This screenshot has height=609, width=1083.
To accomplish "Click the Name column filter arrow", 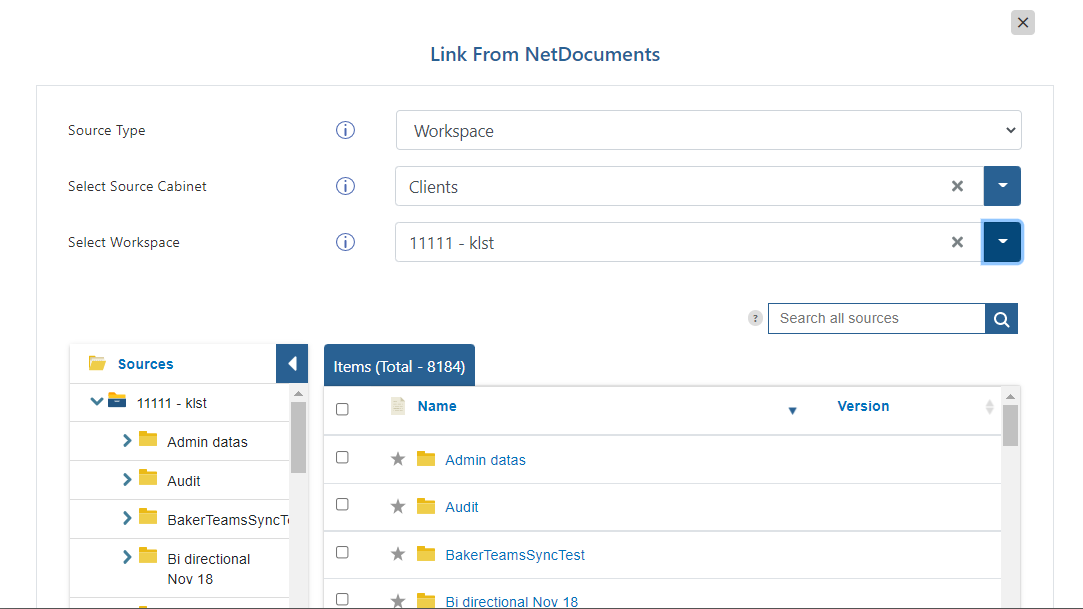I will coord(792,411).
